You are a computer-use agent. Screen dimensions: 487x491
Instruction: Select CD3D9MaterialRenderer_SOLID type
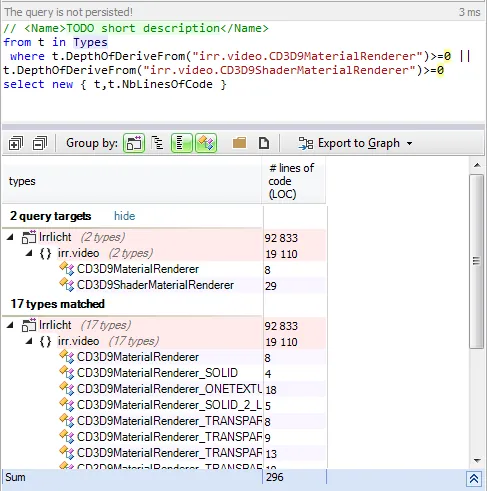[x=157, y=373]
